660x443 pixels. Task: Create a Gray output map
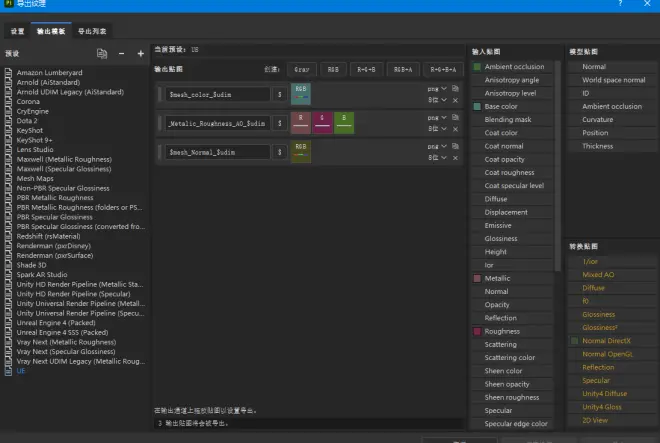tap(301, 69)
